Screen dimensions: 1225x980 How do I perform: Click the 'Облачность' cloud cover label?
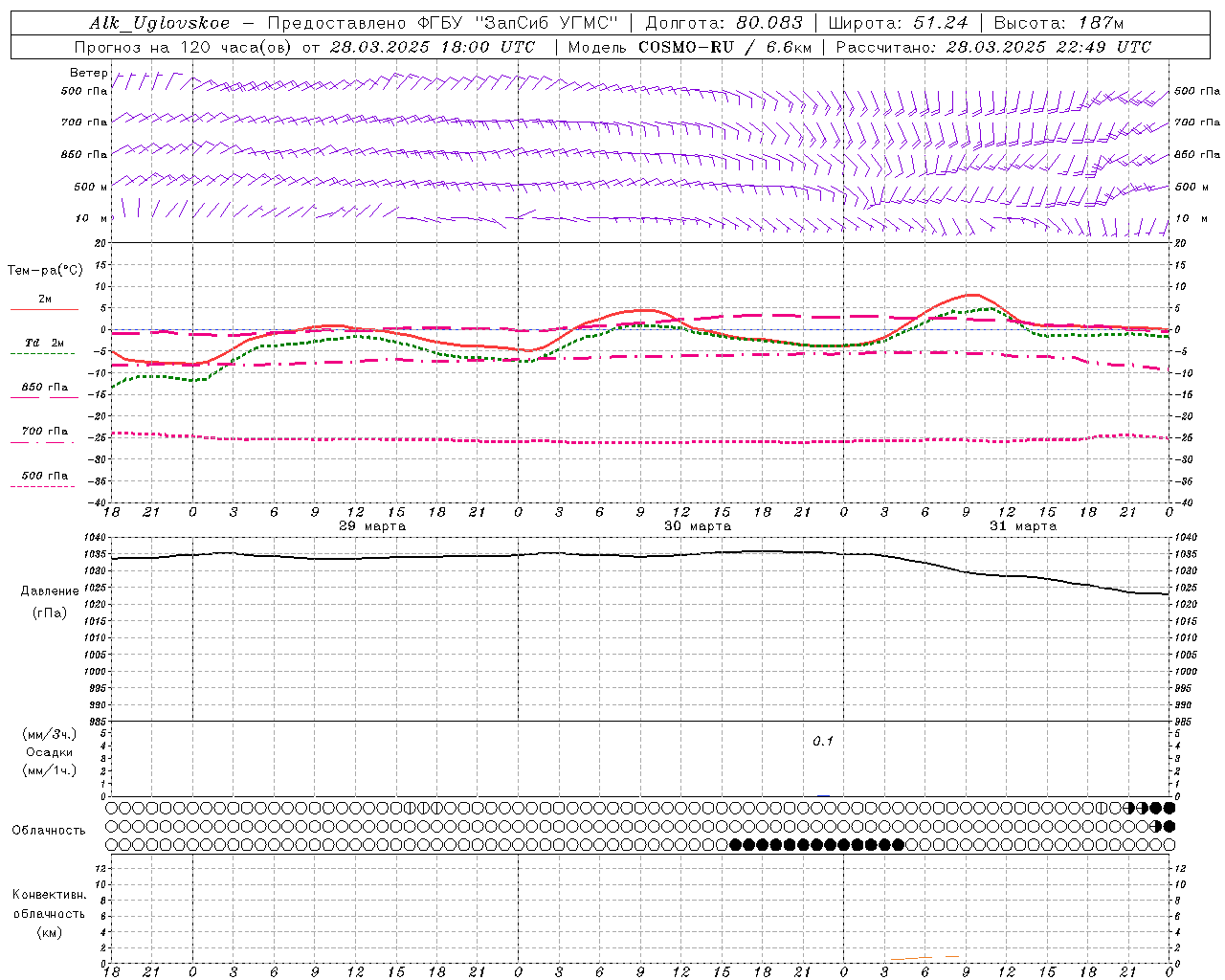[x=49, y=830]
